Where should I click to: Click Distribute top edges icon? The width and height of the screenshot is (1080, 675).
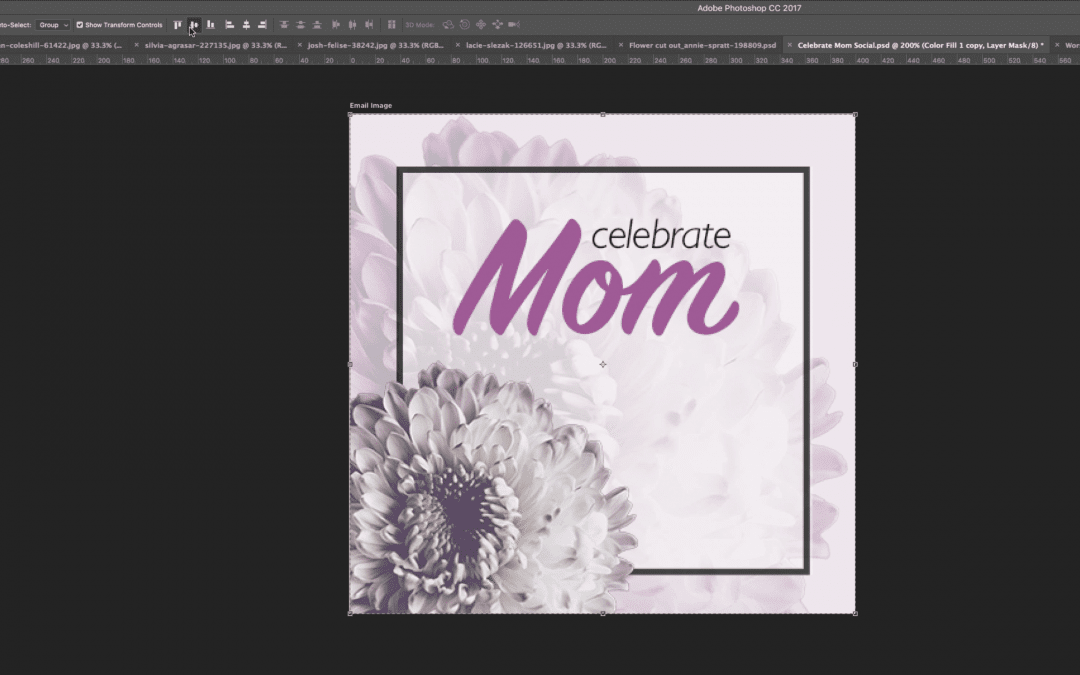[x=284, y=25]
